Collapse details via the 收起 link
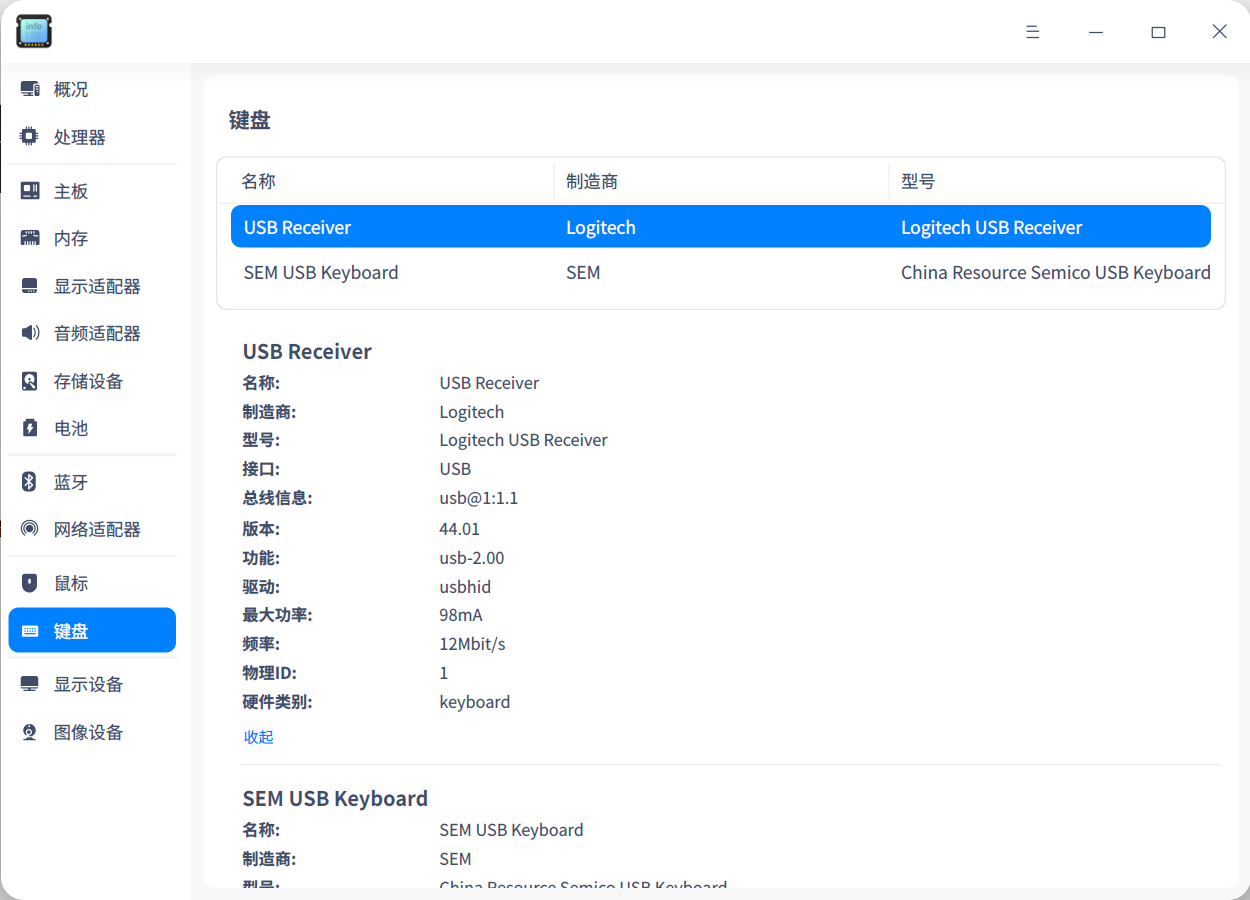Image resolution: width=1250 pixels, height=900 pixels. (258, 737)
